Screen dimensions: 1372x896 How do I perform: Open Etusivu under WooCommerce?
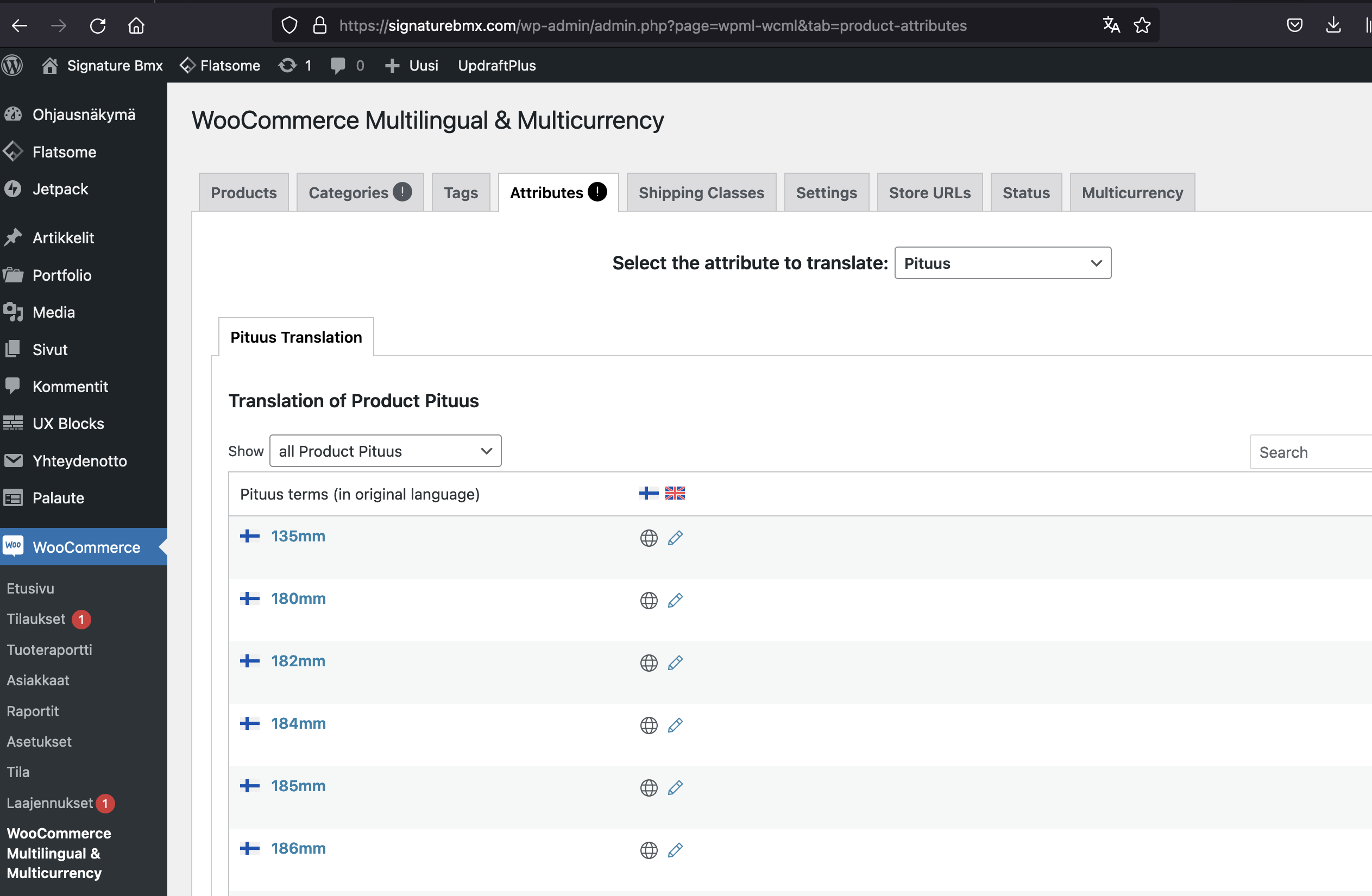(30, 588)
